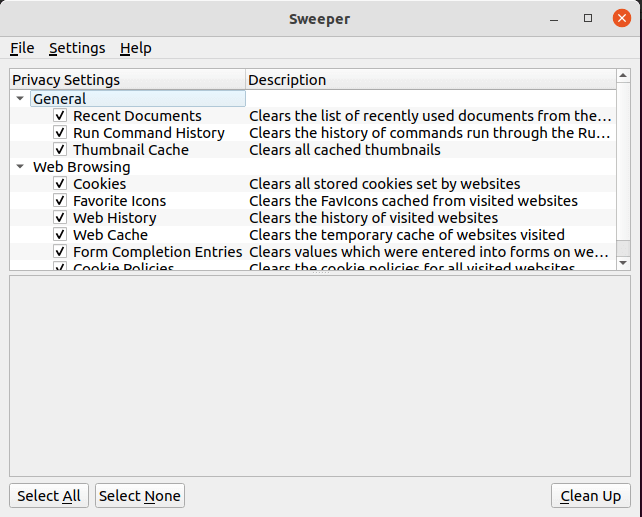Screen dimensions: 642x517
Task: Maximize the Sweeper window
Action: (x=588, y=18)
